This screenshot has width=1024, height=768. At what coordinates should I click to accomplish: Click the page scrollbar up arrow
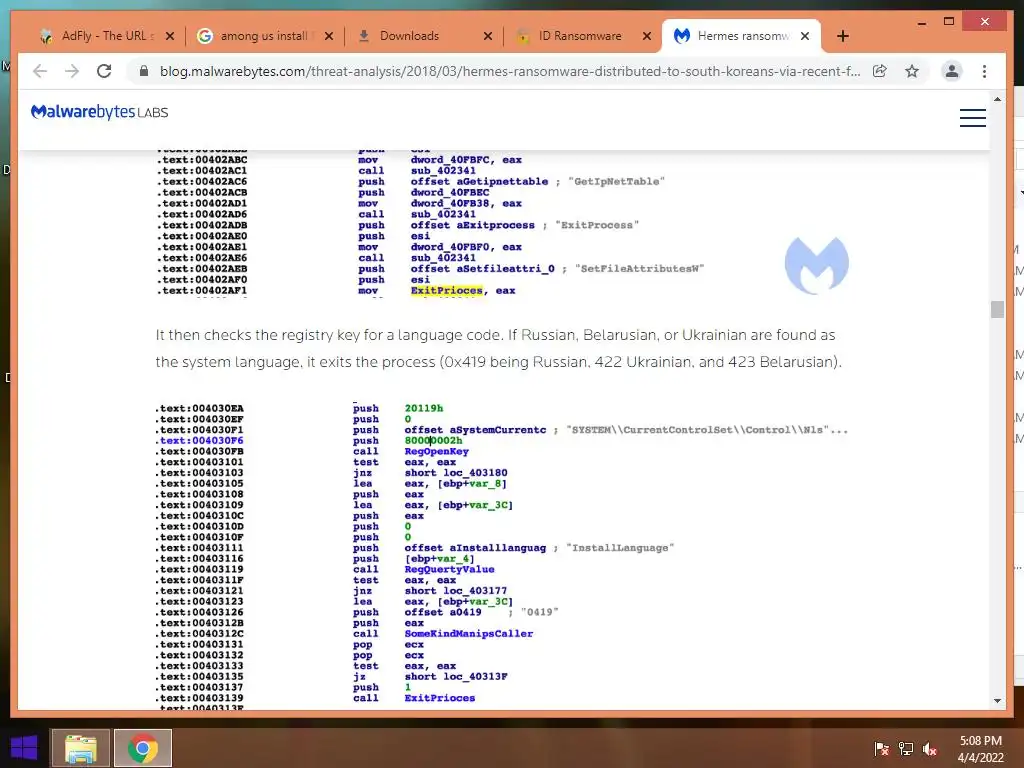(x=997, y=99)
